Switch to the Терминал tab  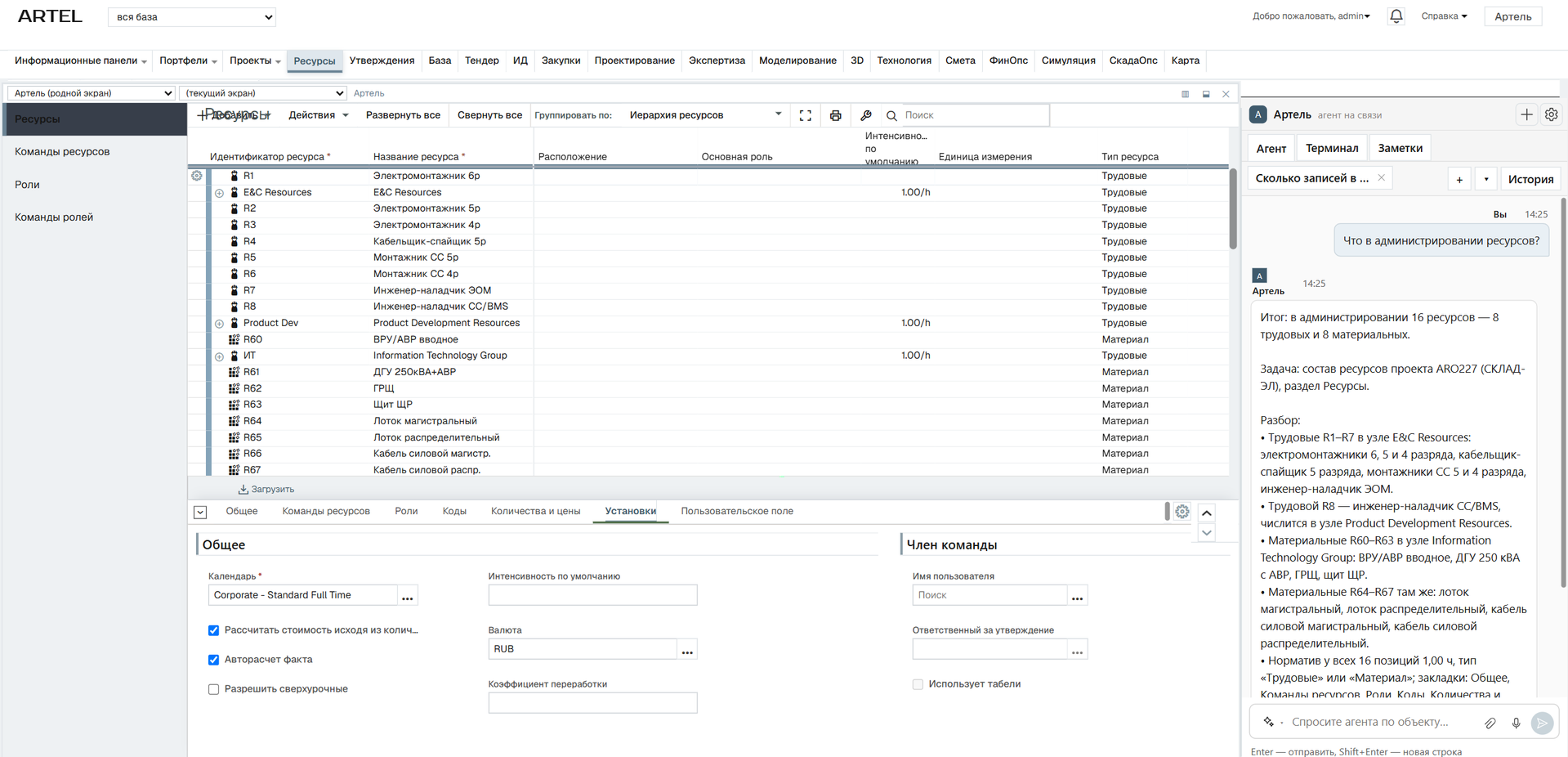[1332, 148]
